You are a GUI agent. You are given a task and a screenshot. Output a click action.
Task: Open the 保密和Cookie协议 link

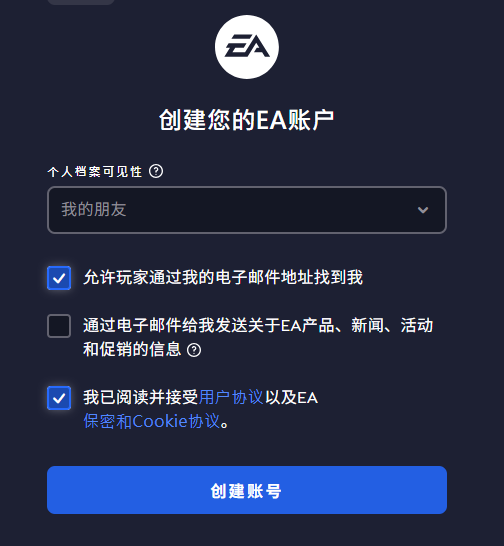(152, 421)
